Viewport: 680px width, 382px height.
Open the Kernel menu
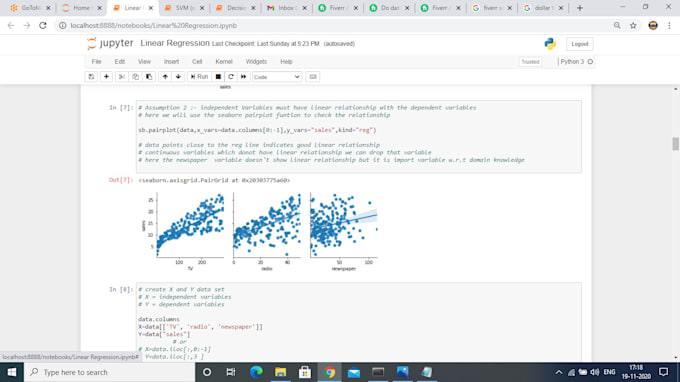click(x=224, y=62)
